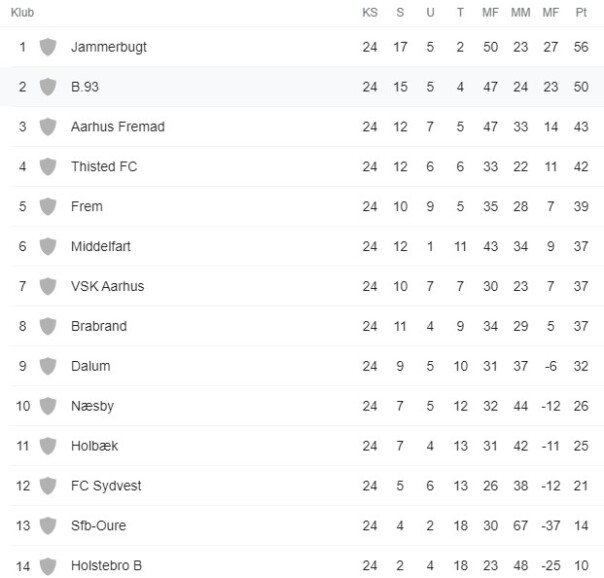Click the KS matches played column header
Viewport: 604px width, 578px height.
coord(370,13)
